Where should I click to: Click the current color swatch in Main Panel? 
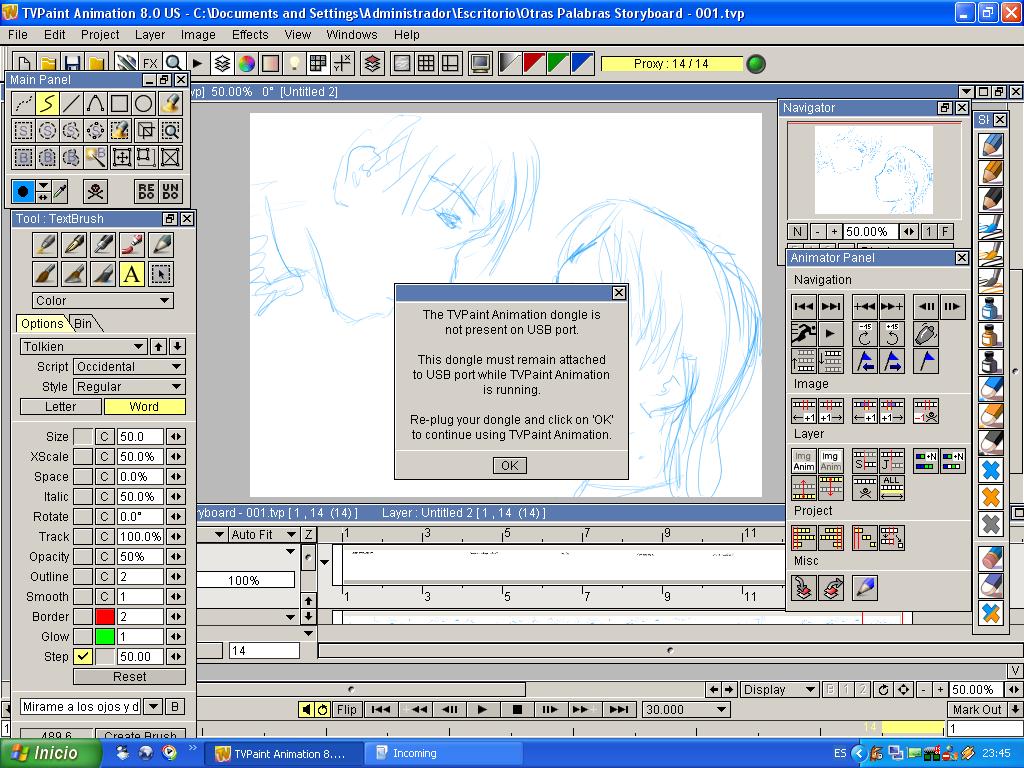[x=23, y=191]
